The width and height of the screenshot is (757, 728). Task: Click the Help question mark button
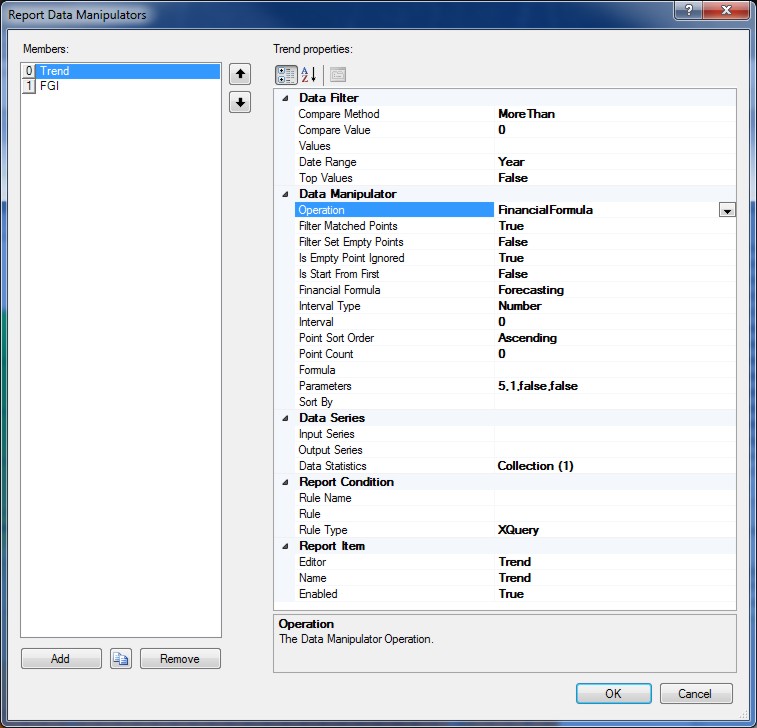687,12
